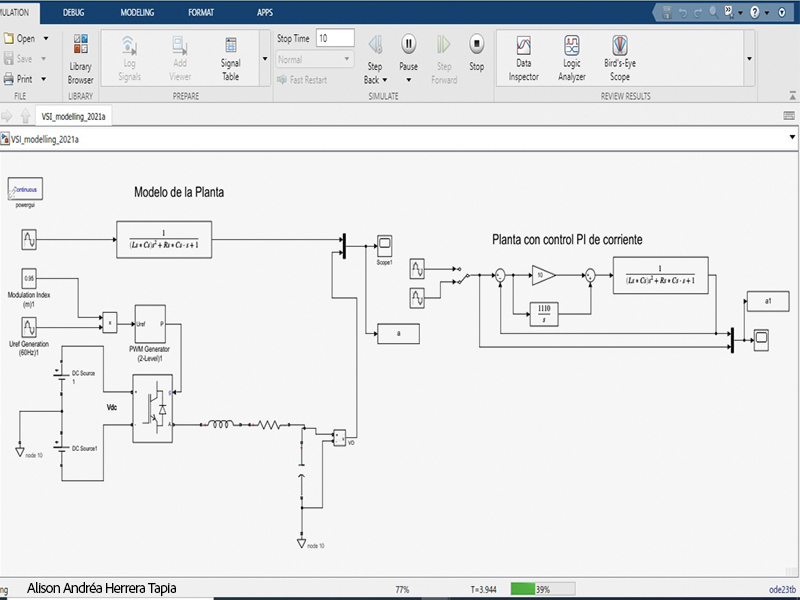The image size is (800, 600).
Task: Open the breadcrumb bar dropdown arrow
Action: coord(792,137)
